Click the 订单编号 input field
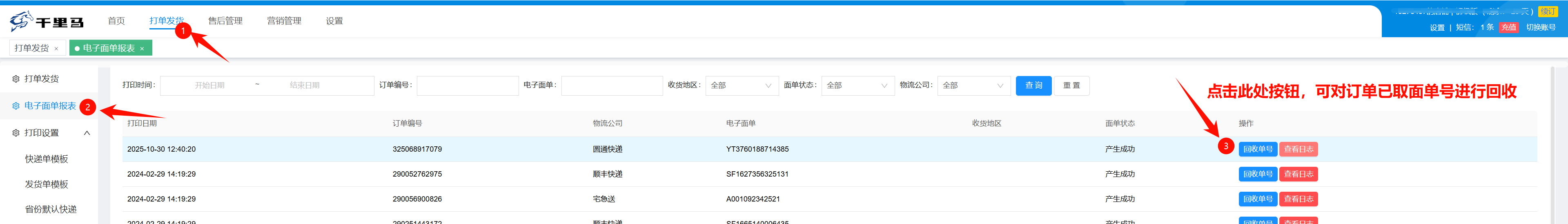Image resolution: width=1568 pixels, height=224 pixels. coord(468,86)
